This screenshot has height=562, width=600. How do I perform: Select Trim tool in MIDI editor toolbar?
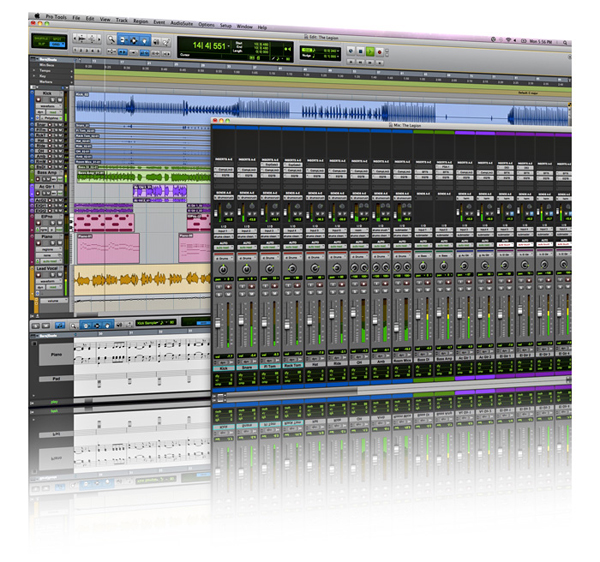86,326
